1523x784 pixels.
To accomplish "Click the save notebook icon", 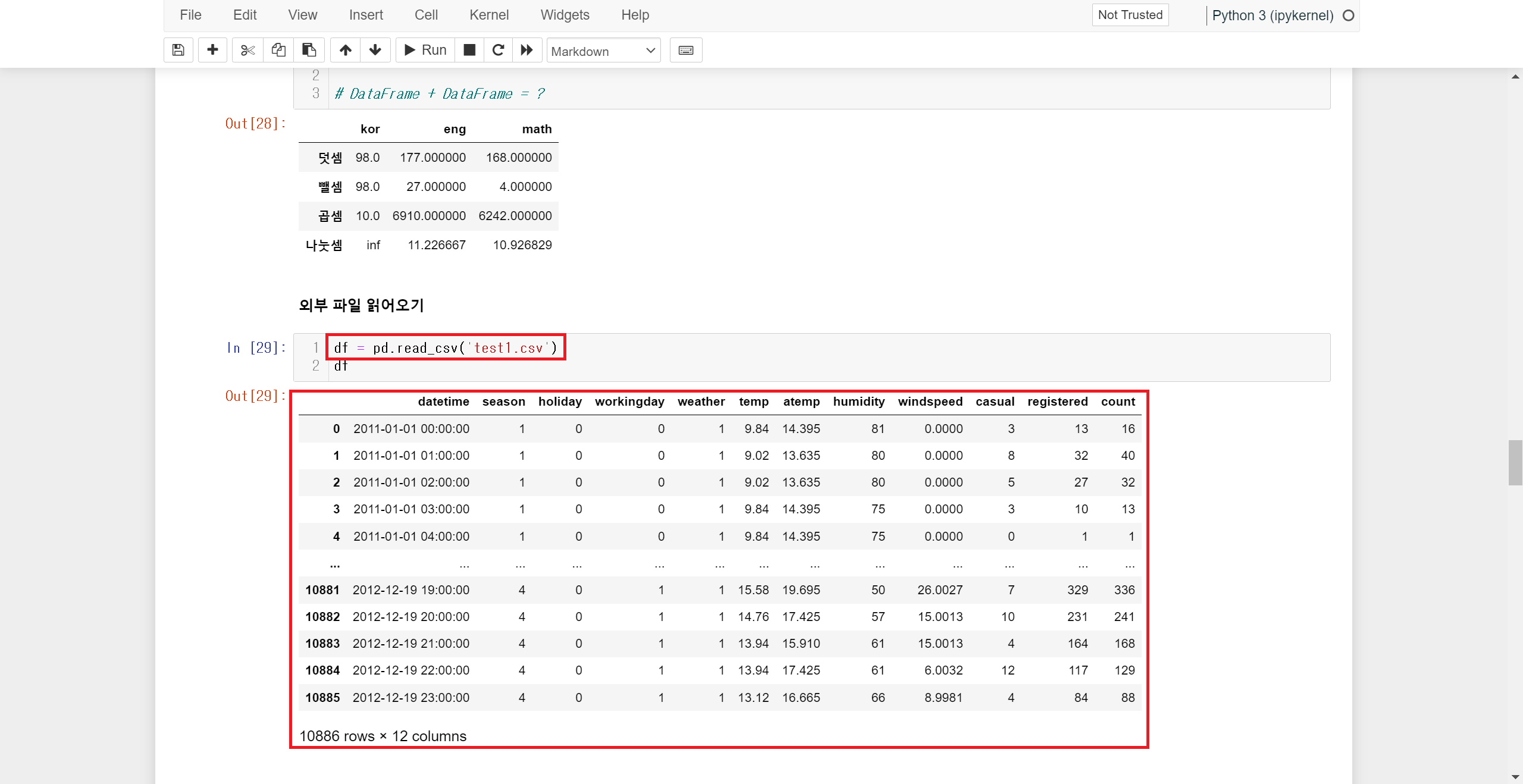I will (178, 50).
